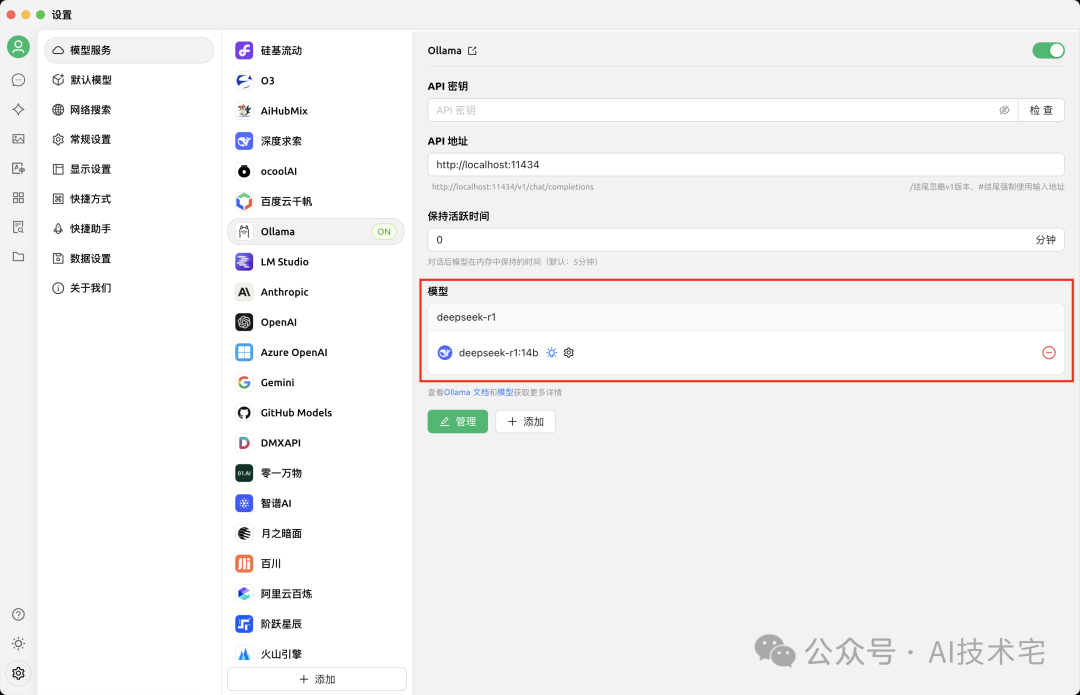Remove deepseek-r1:14b with the minus icon

tap(1049, 353)
